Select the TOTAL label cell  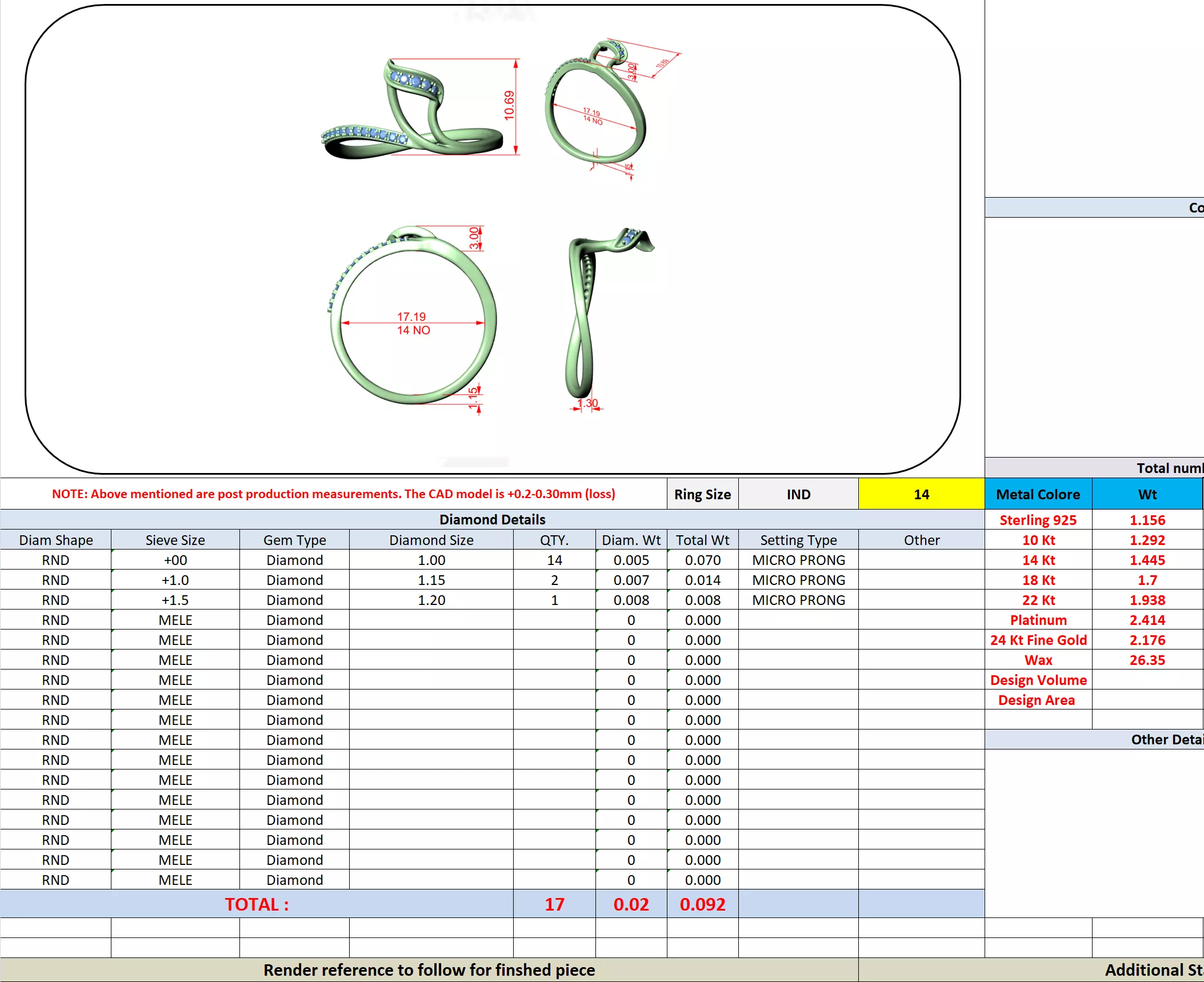(x=256, y=904)
